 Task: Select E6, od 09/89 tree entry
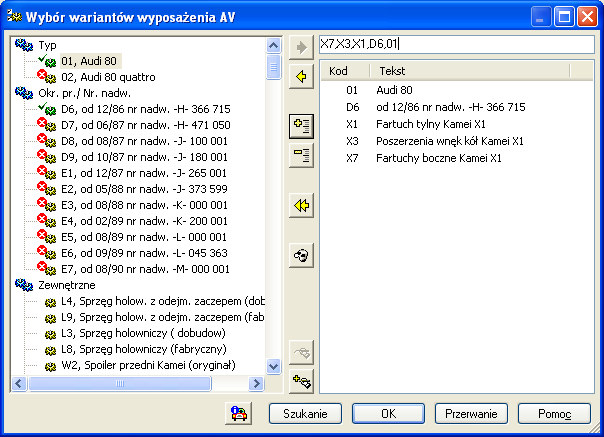[x=144, y=253]
